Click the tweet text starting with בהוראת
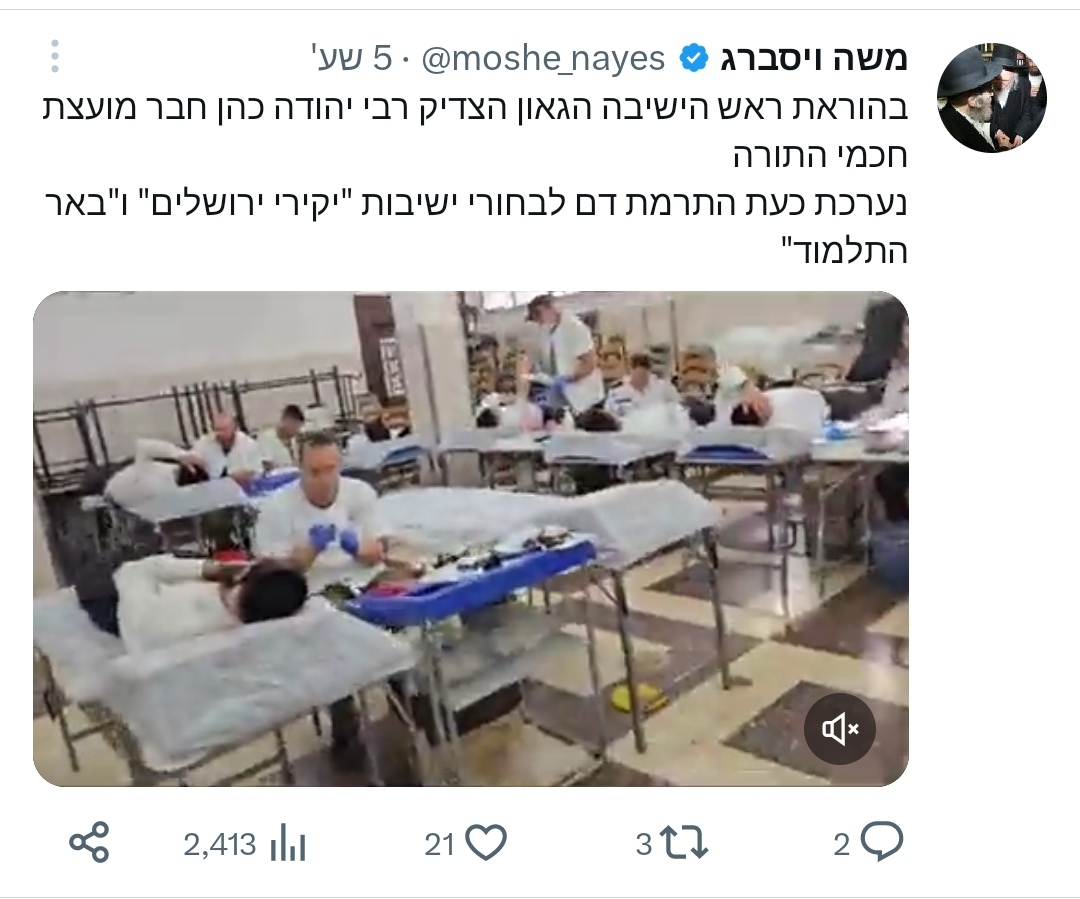This screenshot has height=899, width=1080. 475,133
